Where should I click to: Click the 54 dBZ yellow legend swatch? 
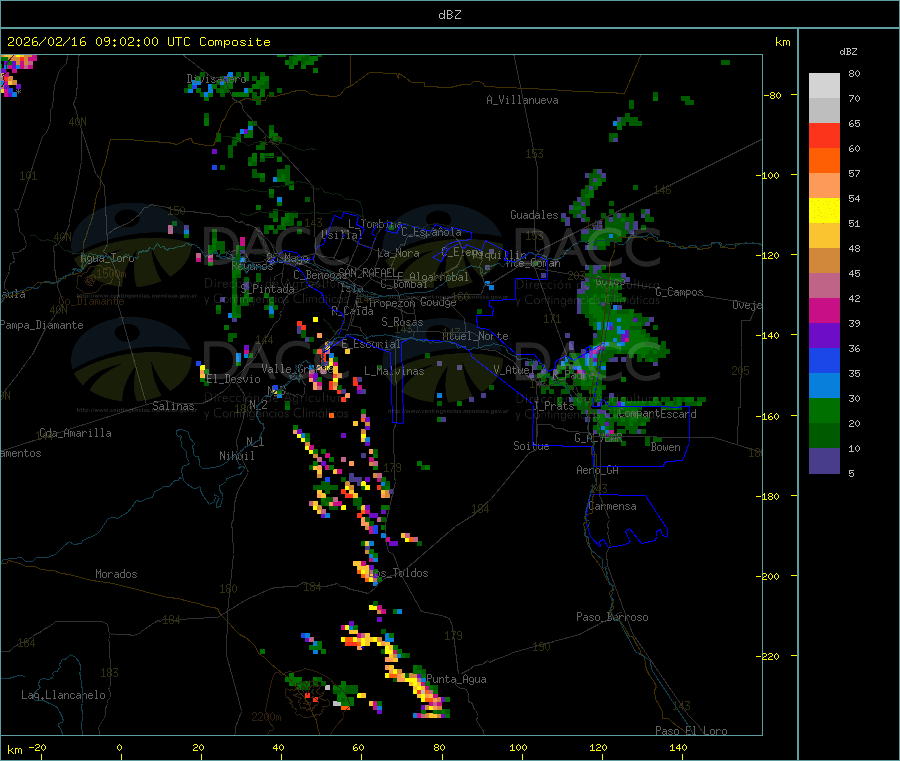[x=824, y=211]
